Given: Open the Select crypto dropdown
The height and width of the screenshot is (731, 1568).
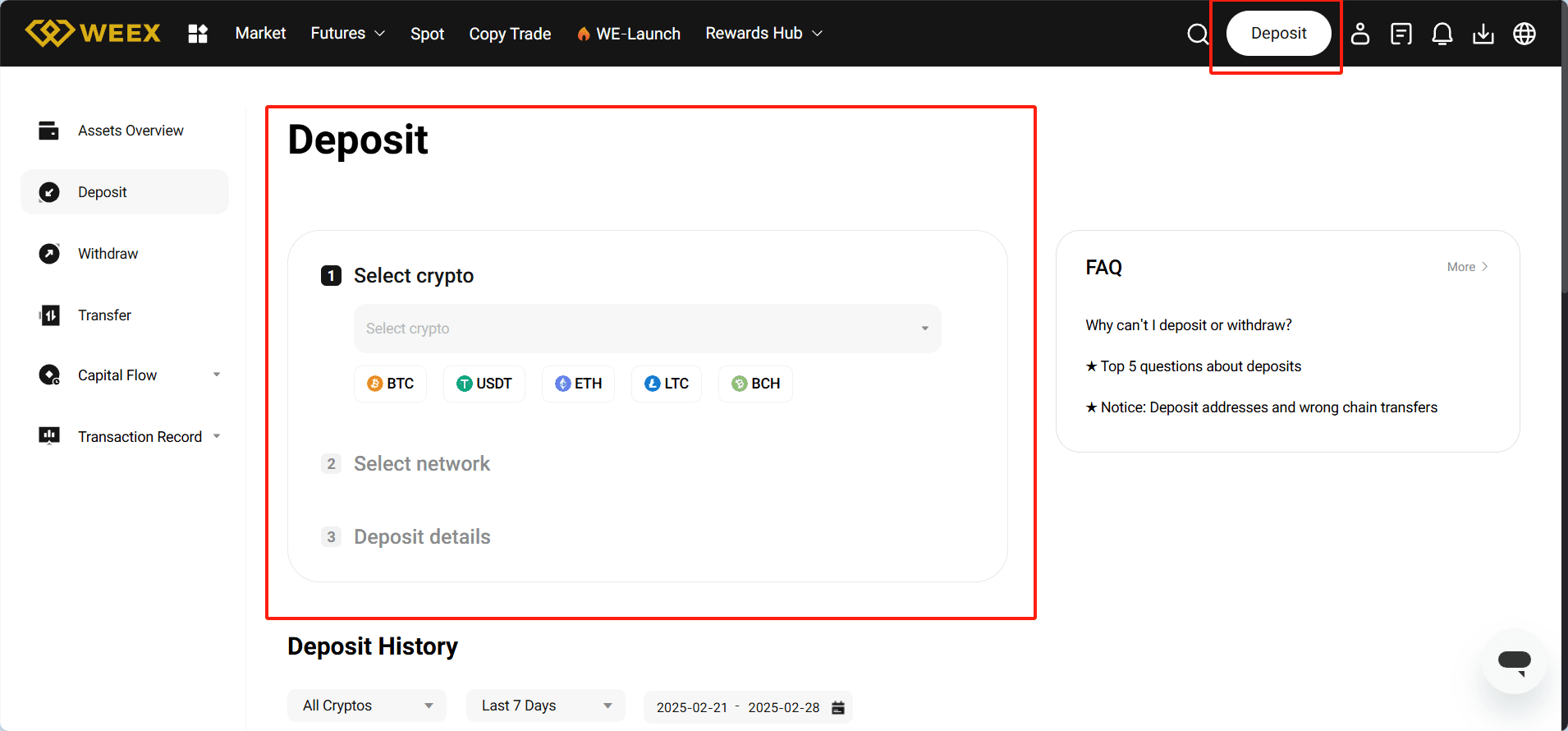Looking at the screenshot, I should point(647,329).
